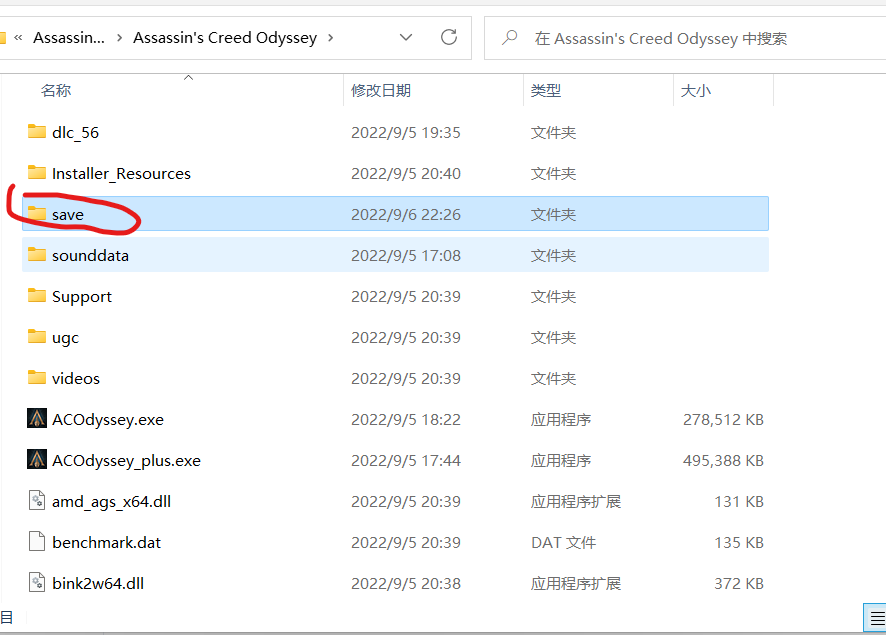Select the sounddata folder name
886x635 pixels.
[x=90, y=255]
